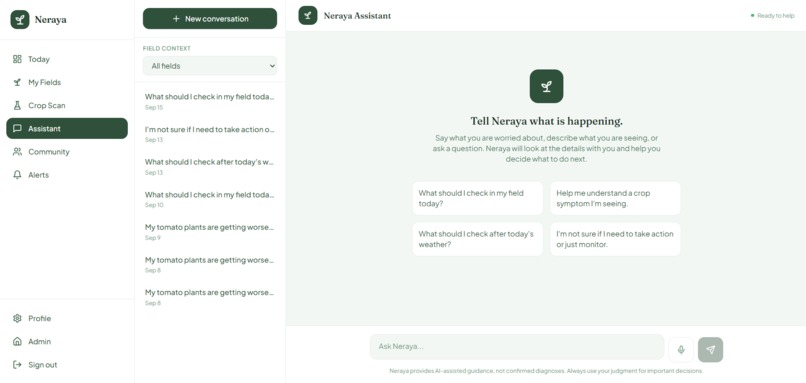The width and height of the screenshot is (806, 383).
Task: Expand the All fields context dropdown
Action: coord(210,66)
